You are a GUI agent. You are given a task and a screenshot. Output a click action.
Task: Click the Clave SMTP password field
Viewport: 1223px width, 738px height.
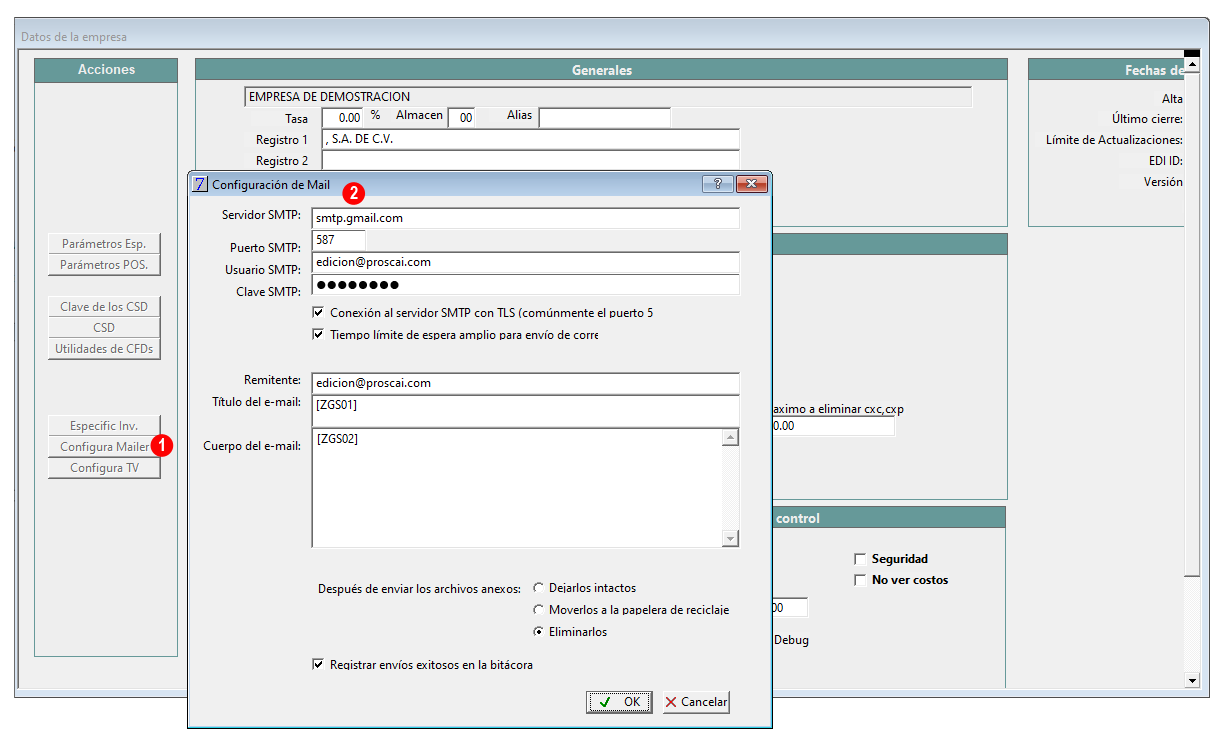tap(526, 285)
